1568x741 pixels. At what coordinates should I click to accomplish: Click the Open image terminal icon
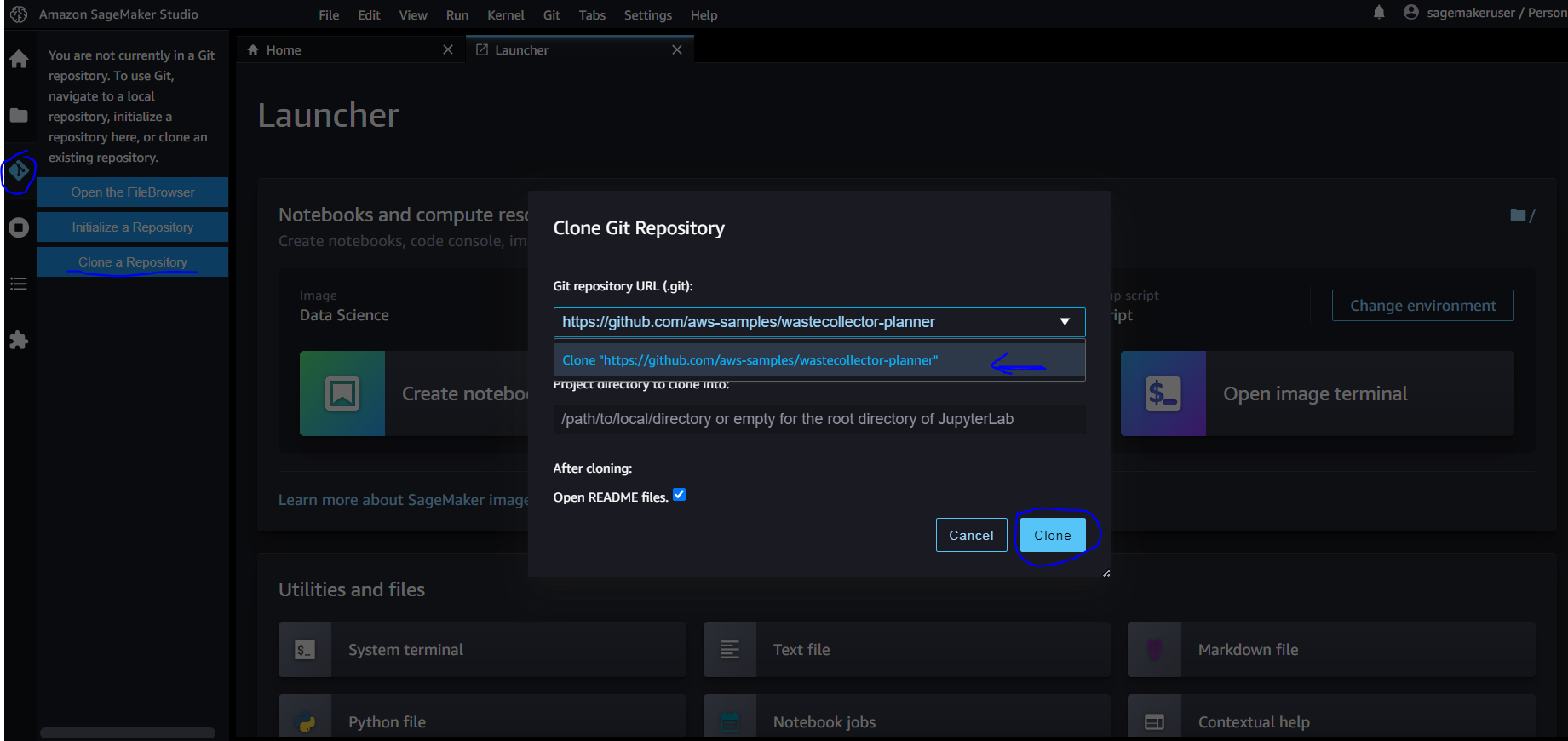(x=1163, y=393)
